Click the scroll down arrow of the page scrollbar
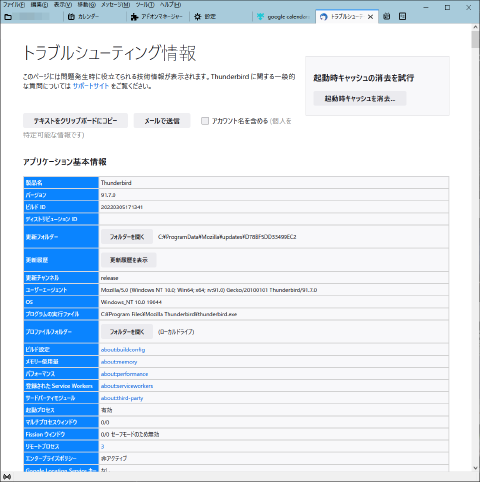The image size is (480, 482). tap(475, 468)
